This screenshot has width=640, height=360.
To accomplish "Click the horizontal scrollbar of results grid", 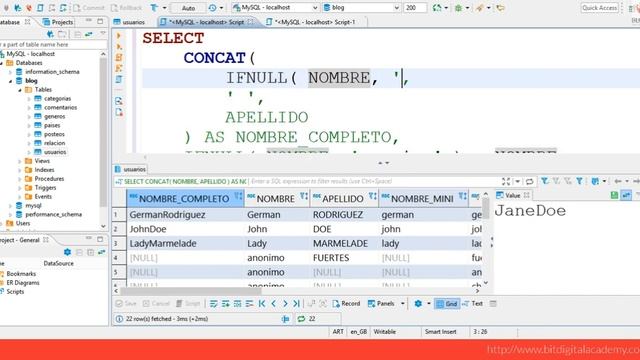I will coord(190,291).
